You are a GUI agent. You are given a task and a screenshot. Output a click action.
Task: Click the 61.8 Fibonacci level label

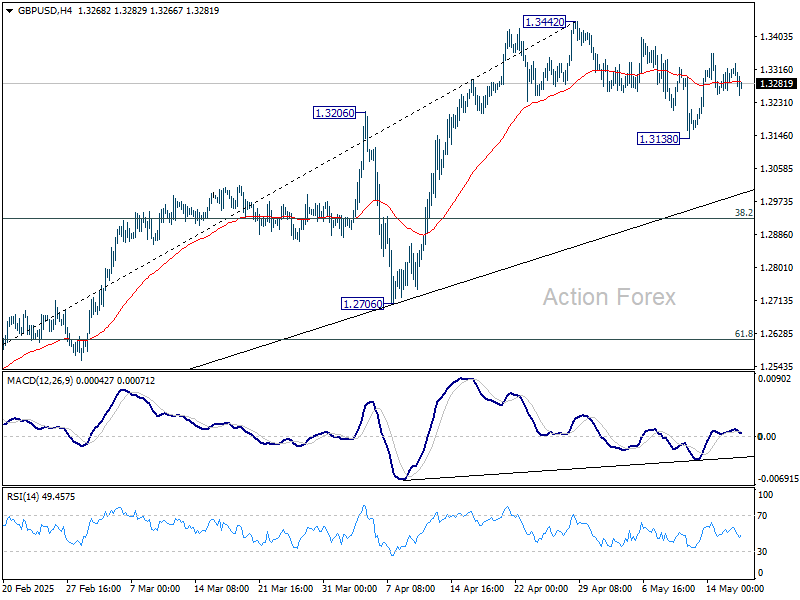click(743, 334)
